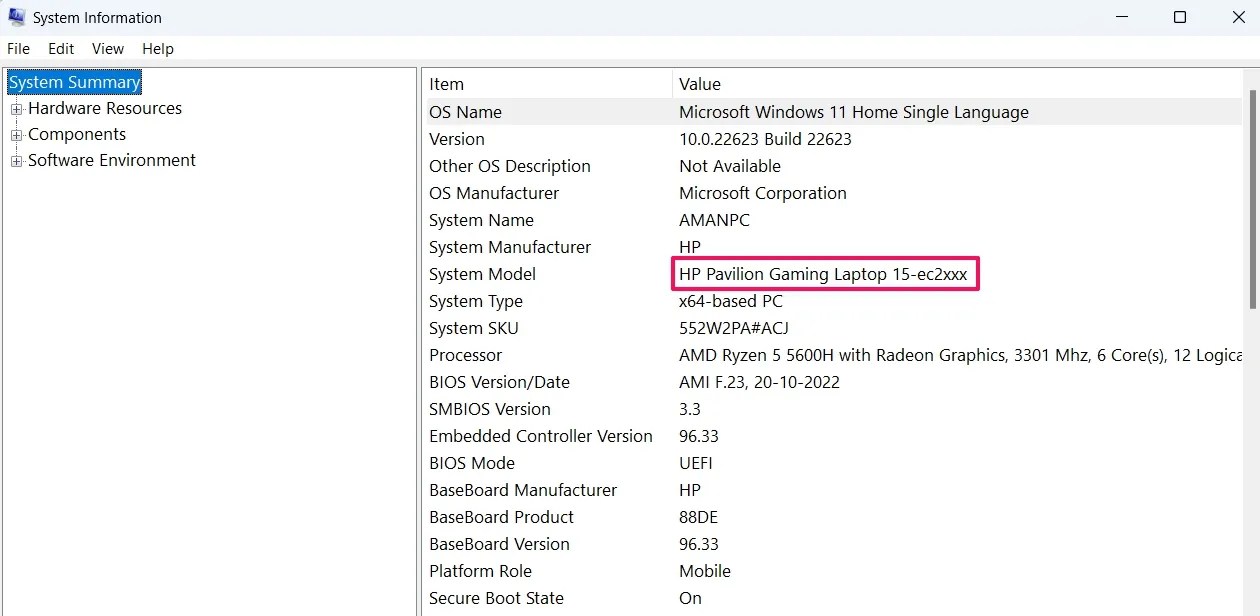1260x616 pixels.
Task: Select the System Model row
Action: 832,274
